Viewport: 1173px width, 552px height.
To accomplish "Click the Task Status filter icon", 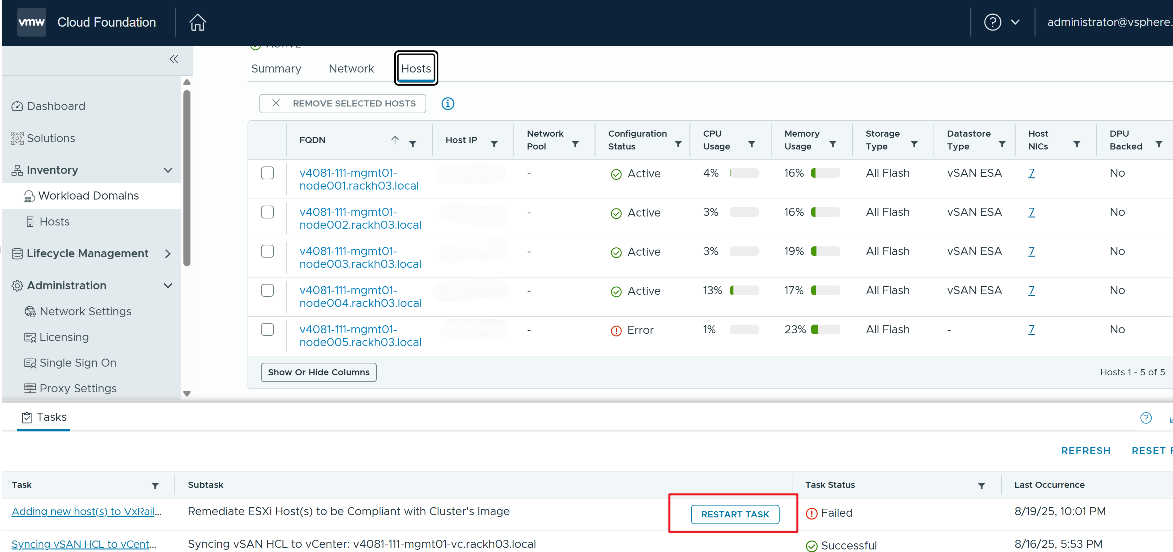I will (981, 485).
